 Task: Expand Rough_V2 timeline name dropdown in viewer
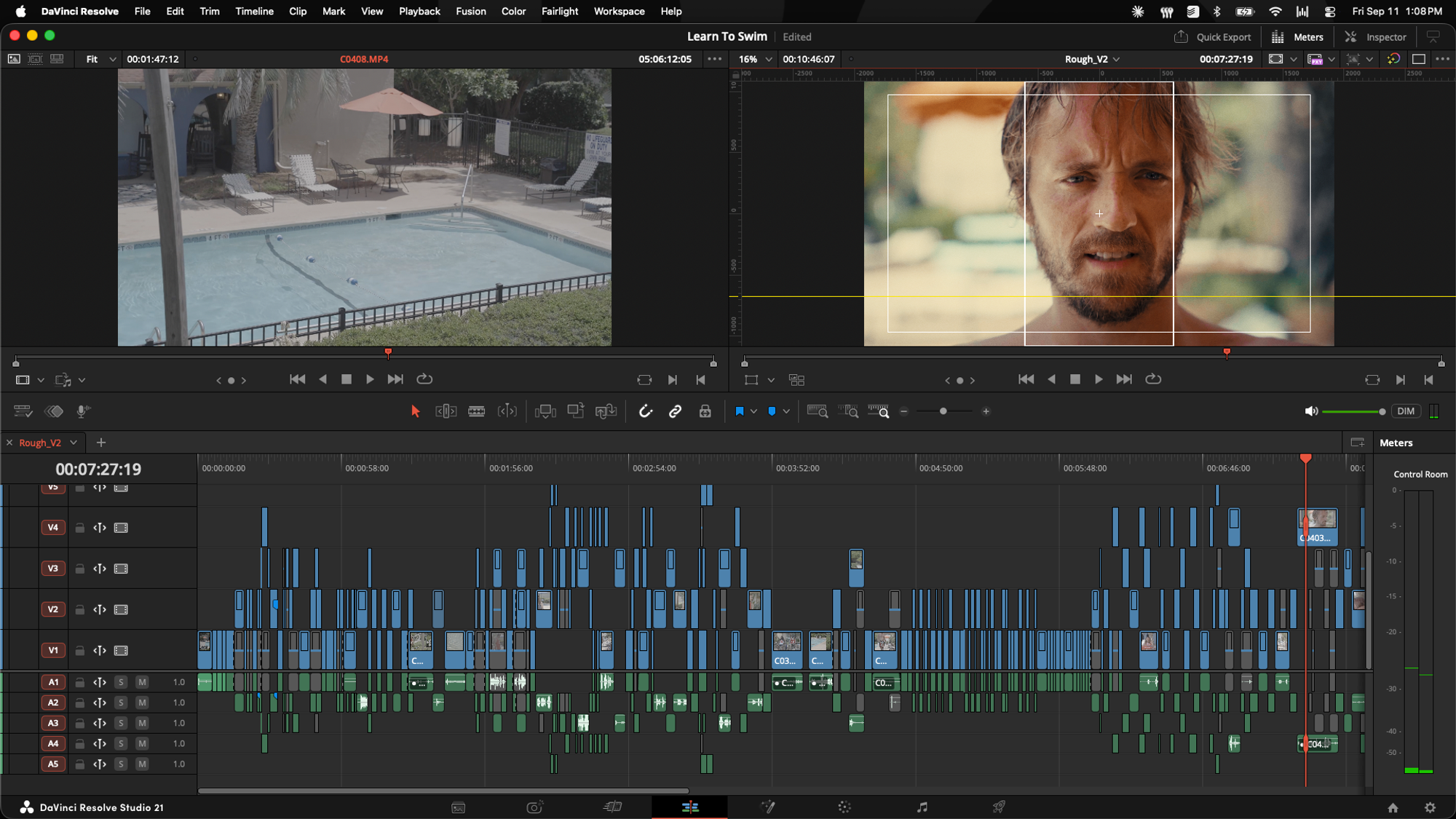point(1116,59)
